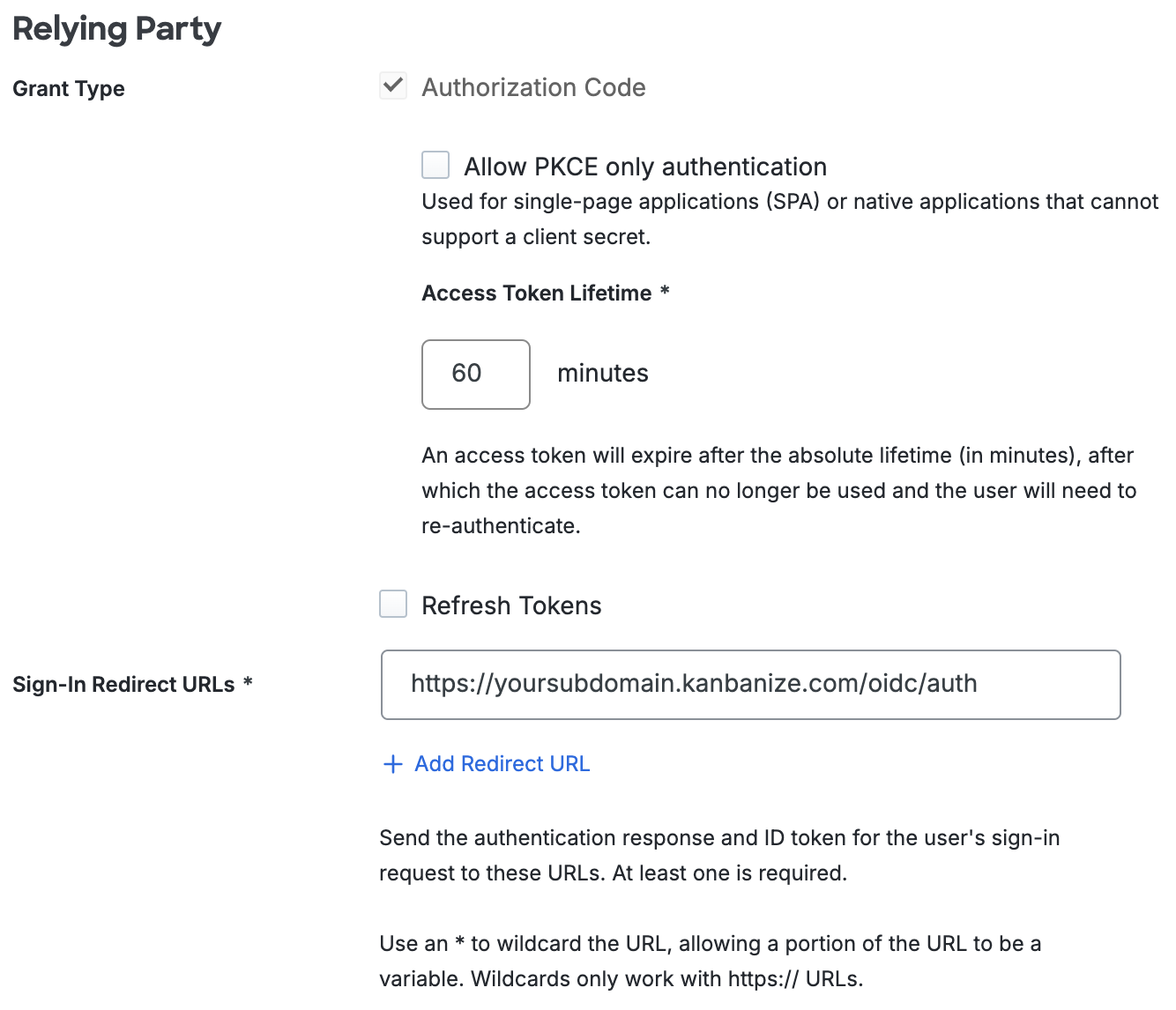Click the minutes label beside the lifetime input
This screenshot has height=1010, width=1176.
(602, 373)
